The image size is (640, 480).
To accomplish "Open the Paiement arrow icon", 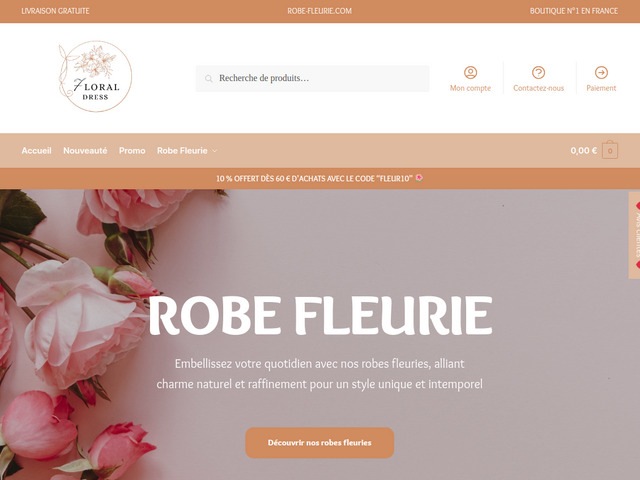I will (x=601, y=73).
